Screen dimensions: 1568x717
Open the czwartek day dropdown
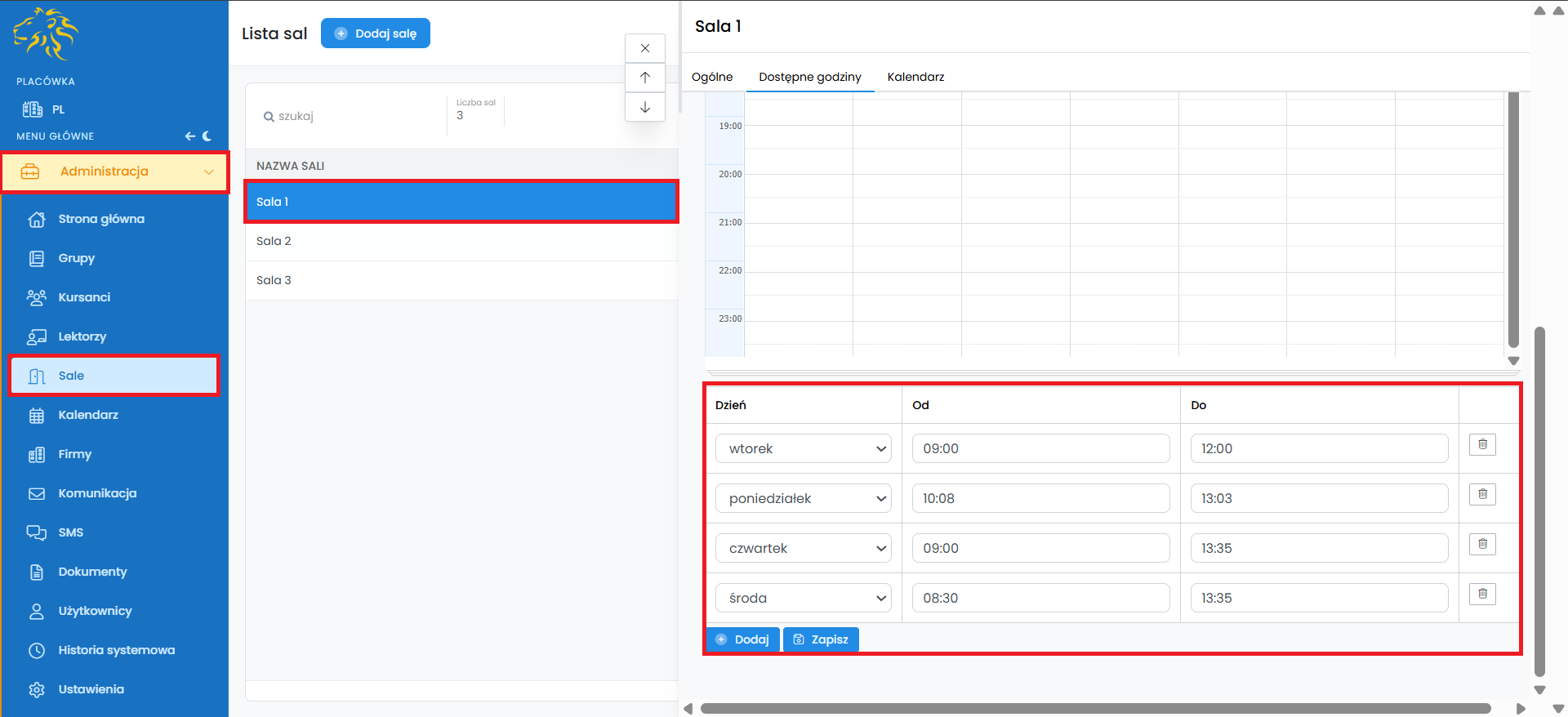(x=803, y=548)
